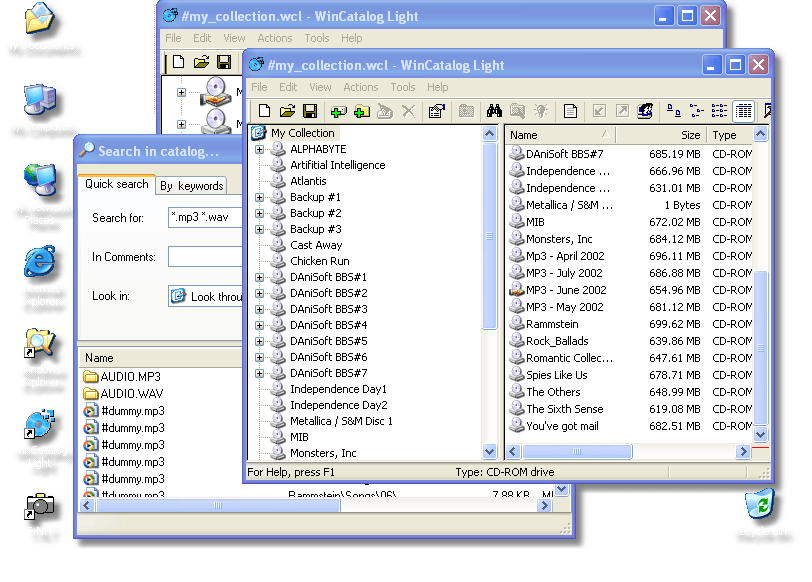Switch to small icons view
Screen dimensions: 812x582
click(x=697, y=111)
